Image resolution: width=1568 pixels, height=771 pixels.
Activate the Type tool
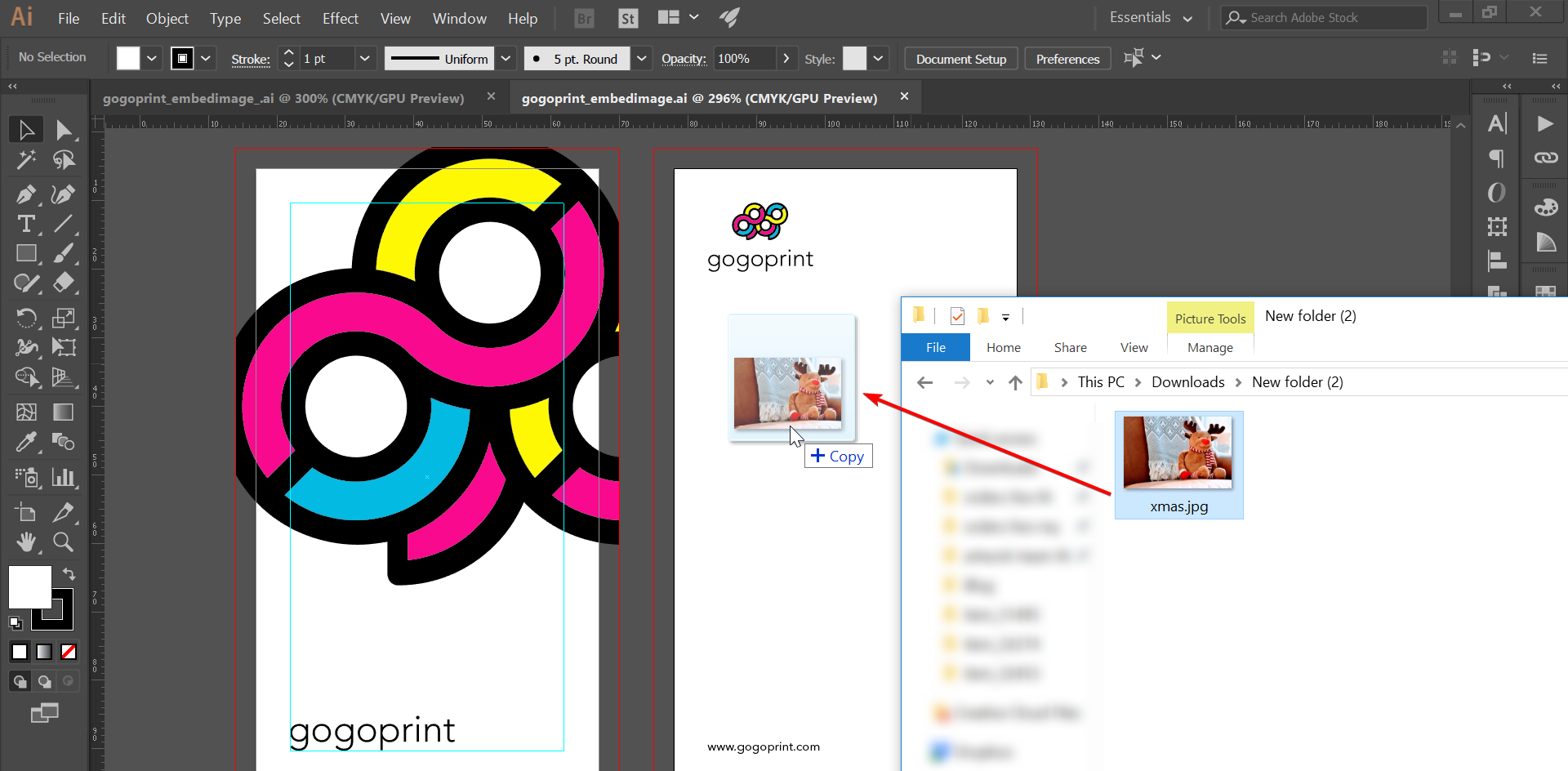click(x=26, y=224)
